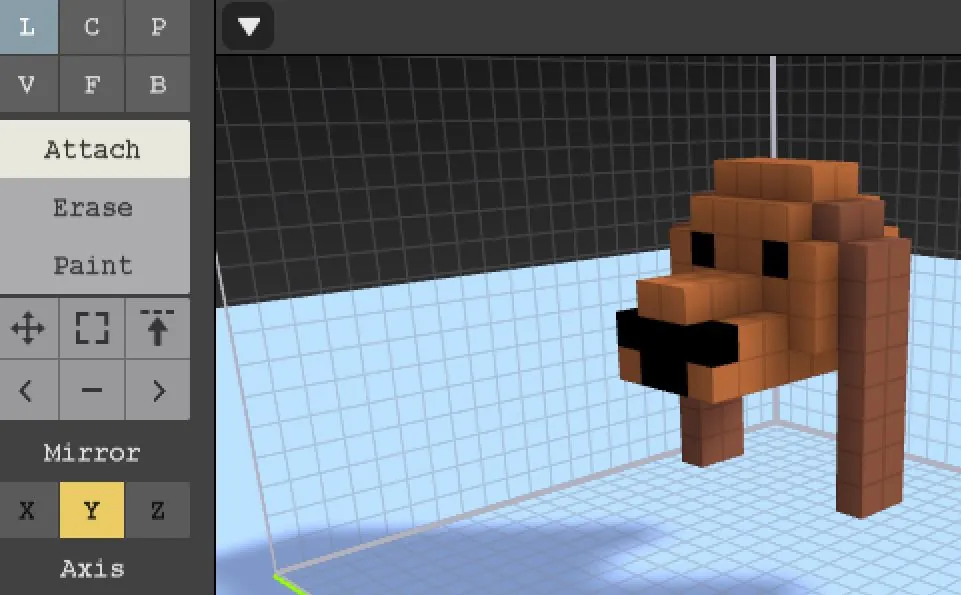Disable the highlighted Y axis mirror

click(92, 510)
